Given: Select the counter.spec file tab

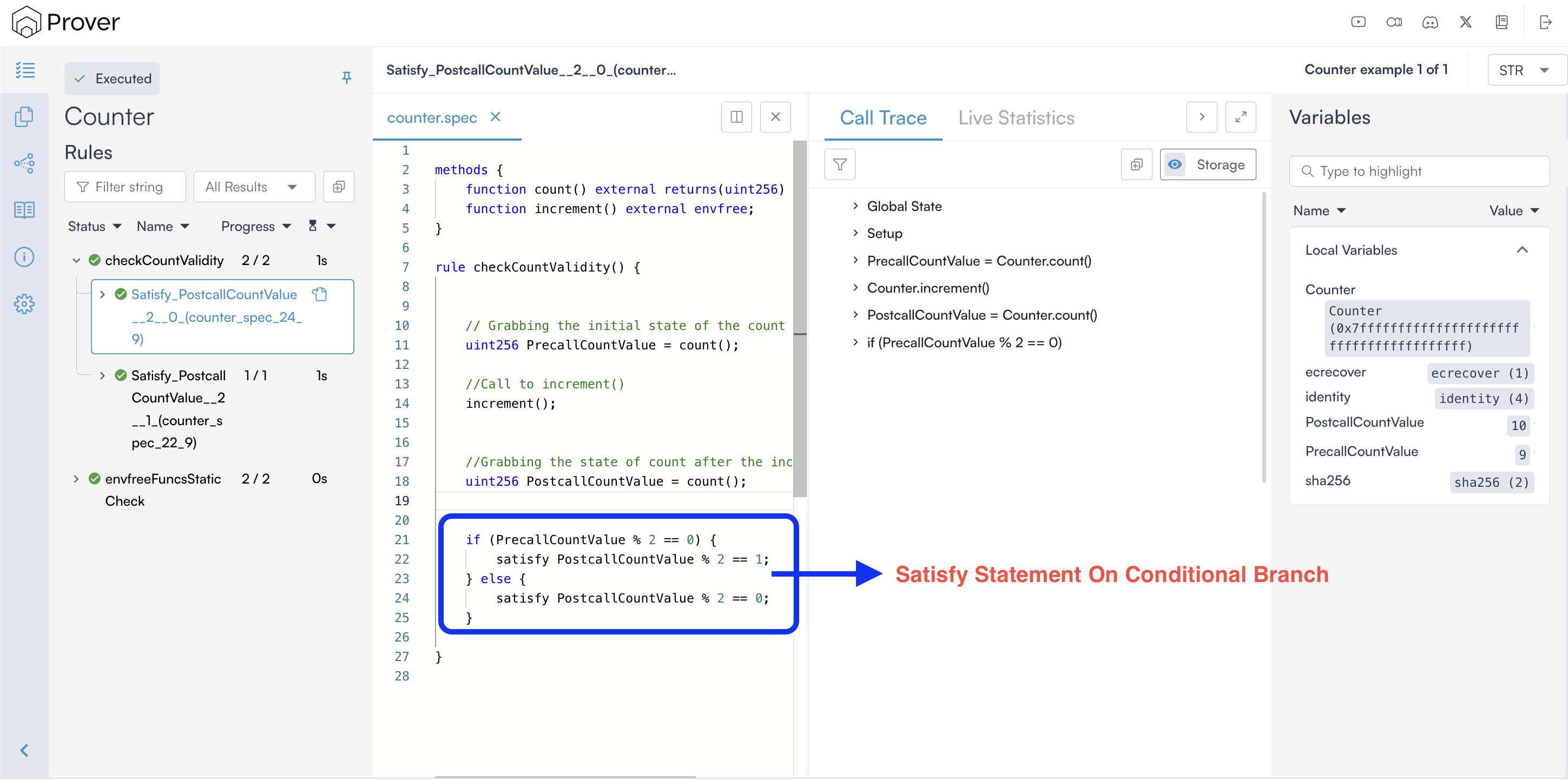Looking at the screenshot, I should click(x=432, y=117).
